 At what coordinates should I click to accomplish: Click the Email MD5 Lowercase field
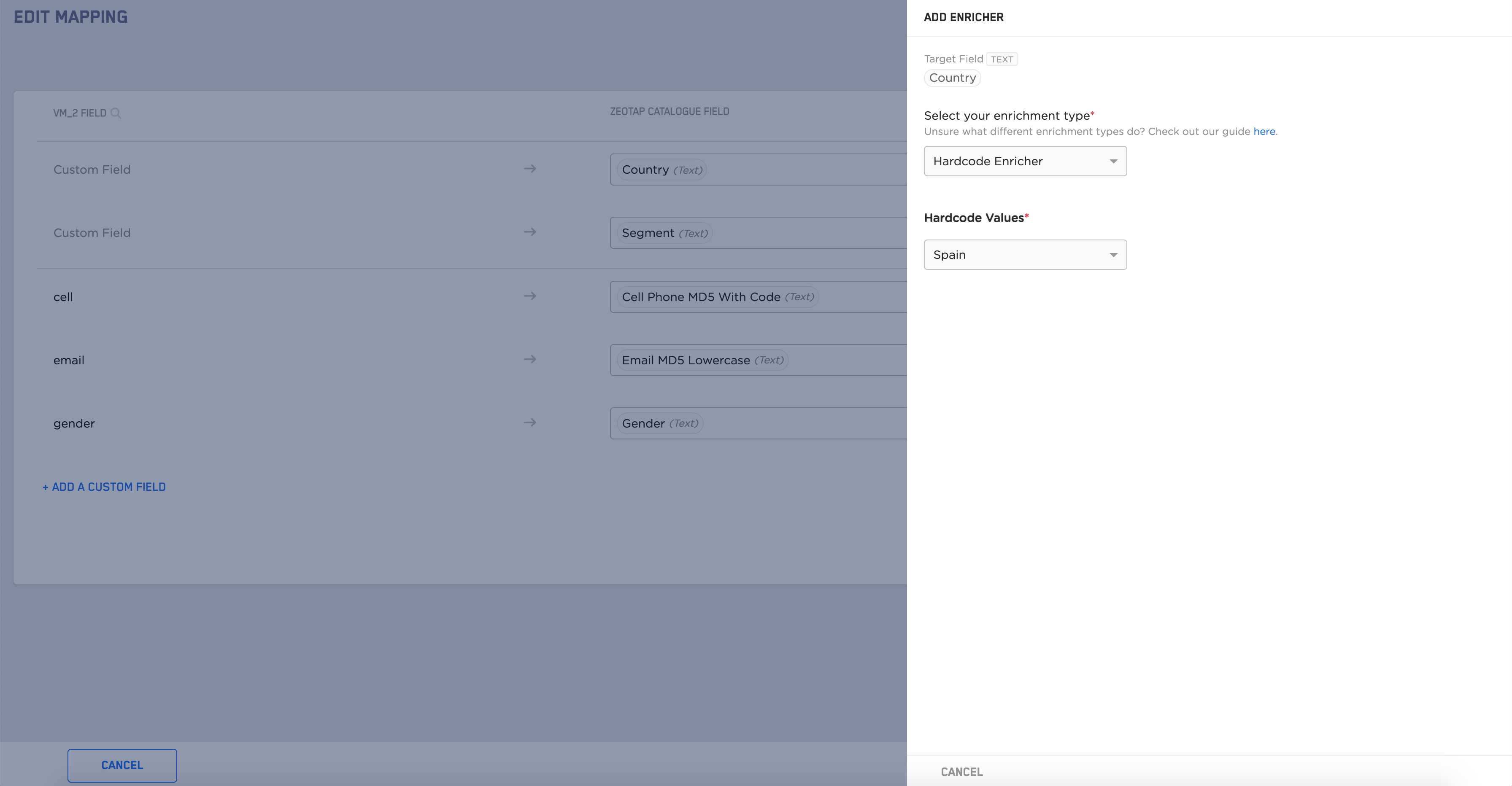click(x=702, y=360)
